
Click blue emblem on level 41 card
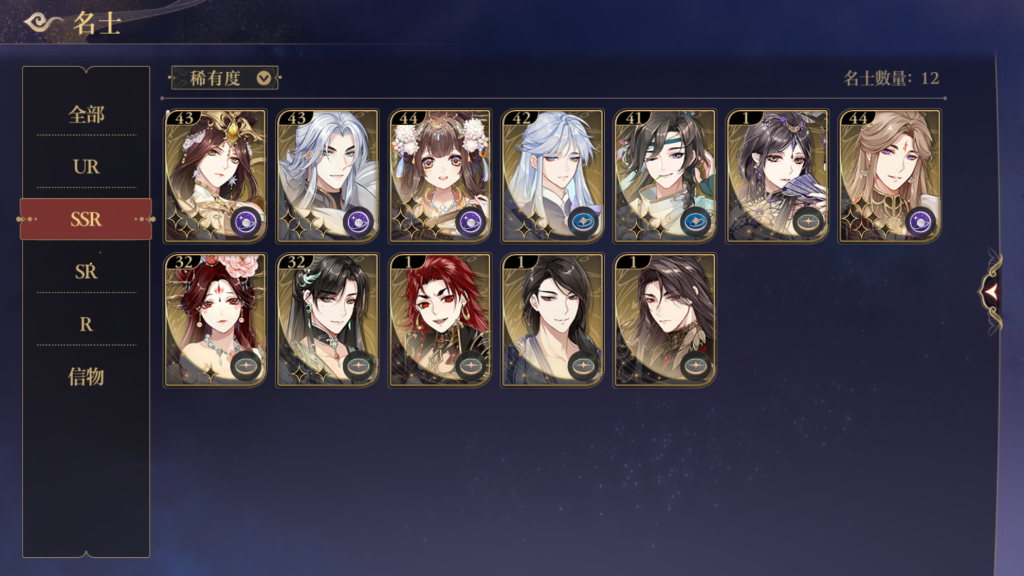pyautogui.click(x=696, y=223)
